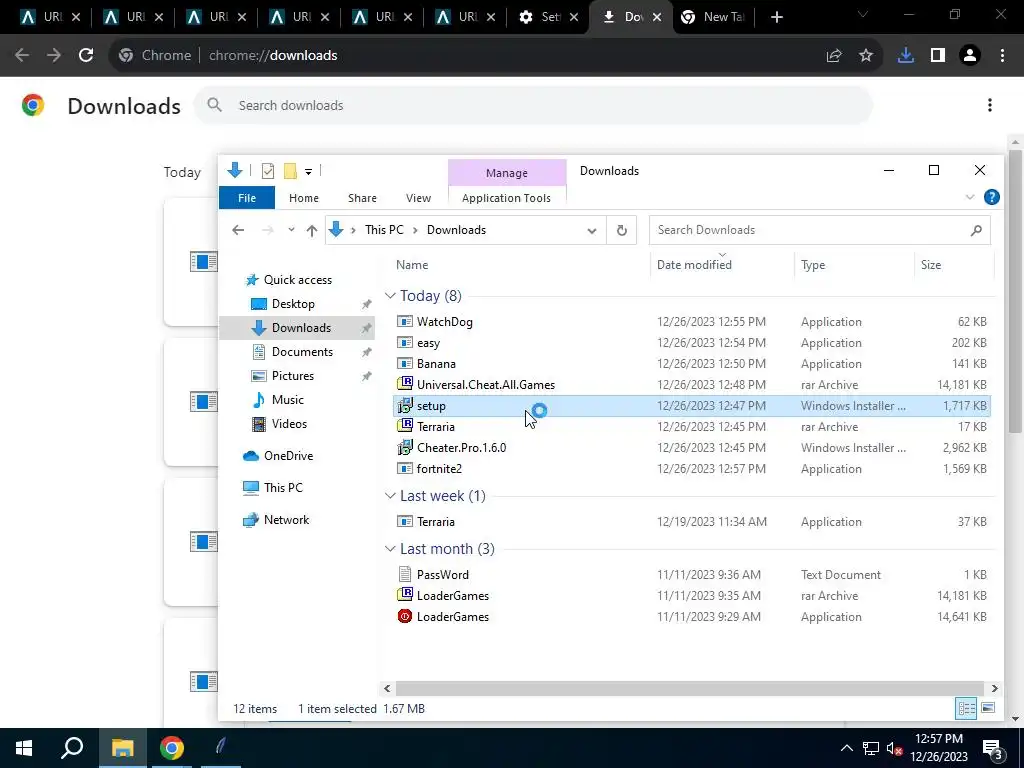Refresh the Downloads folder view
The width and height of the screenshot is (1024, 768).
click(x=622, y=230)
